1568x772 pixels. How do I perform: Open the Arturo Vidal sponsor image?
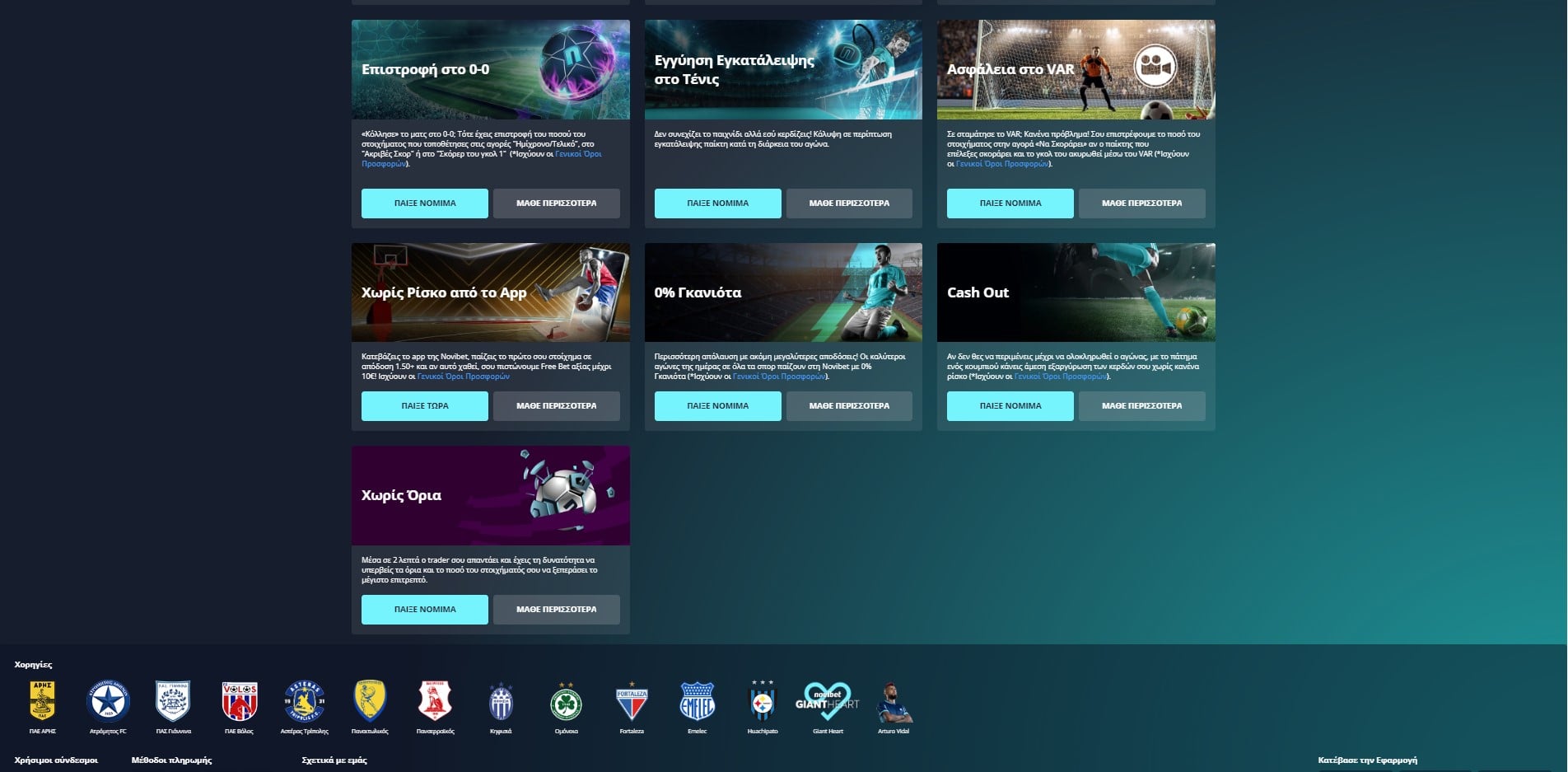click(x=894, y=703)
